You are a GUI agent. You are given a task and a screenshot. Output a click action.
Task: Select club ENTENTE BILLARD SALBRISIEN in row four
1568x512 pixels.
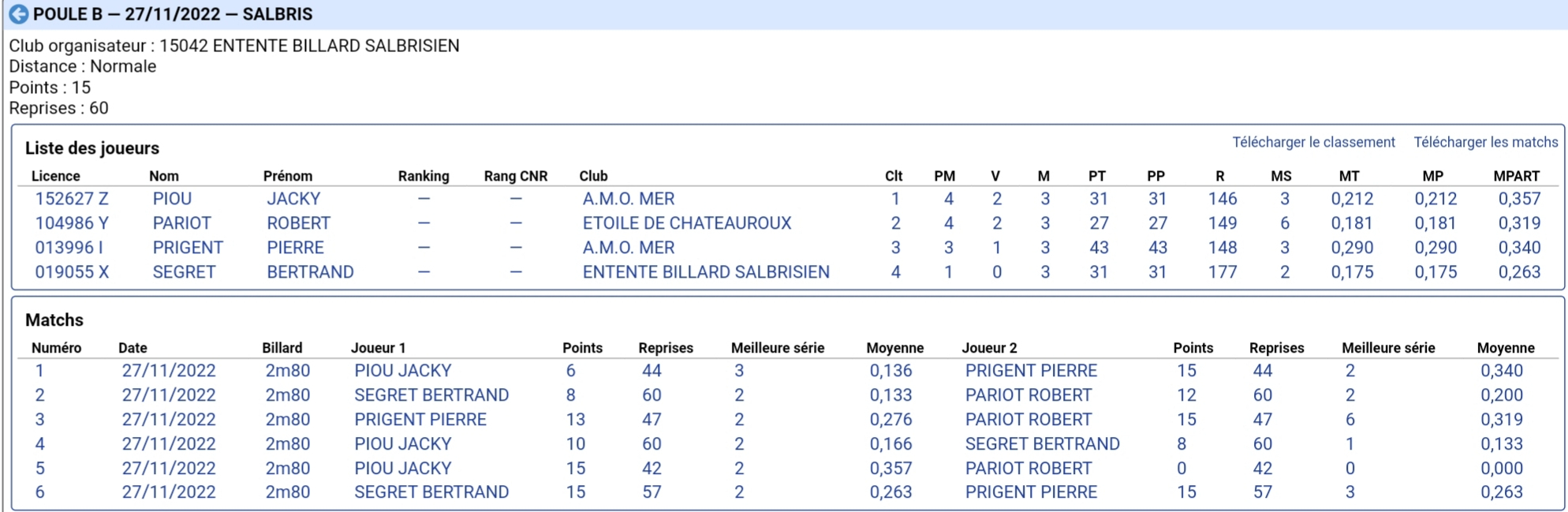point(706,272)
